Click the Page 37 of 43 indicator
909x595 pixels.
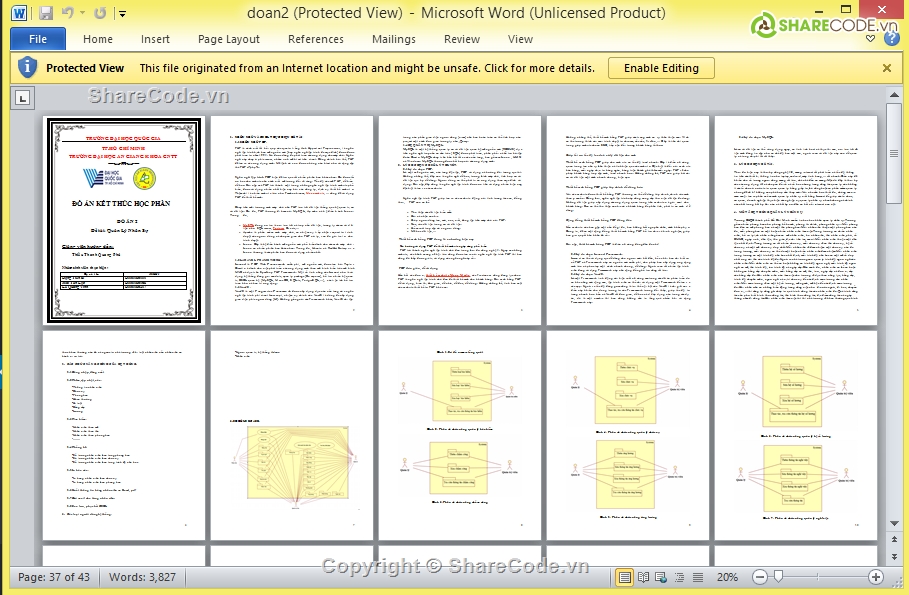tap(54, 577)
